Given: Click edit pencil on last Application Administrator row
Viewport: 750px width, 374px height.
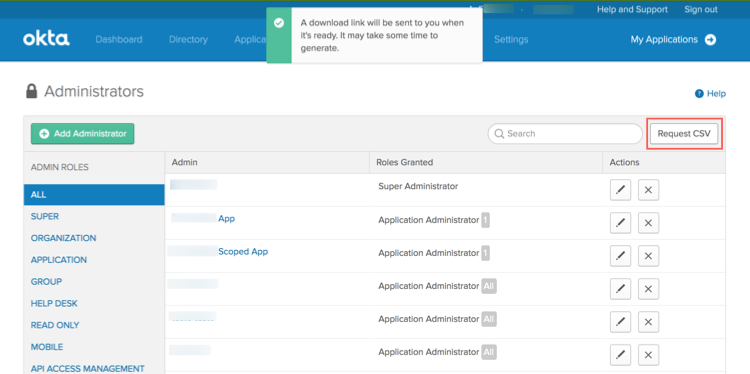Looking at the screenshot, I should tap(620, 355).
